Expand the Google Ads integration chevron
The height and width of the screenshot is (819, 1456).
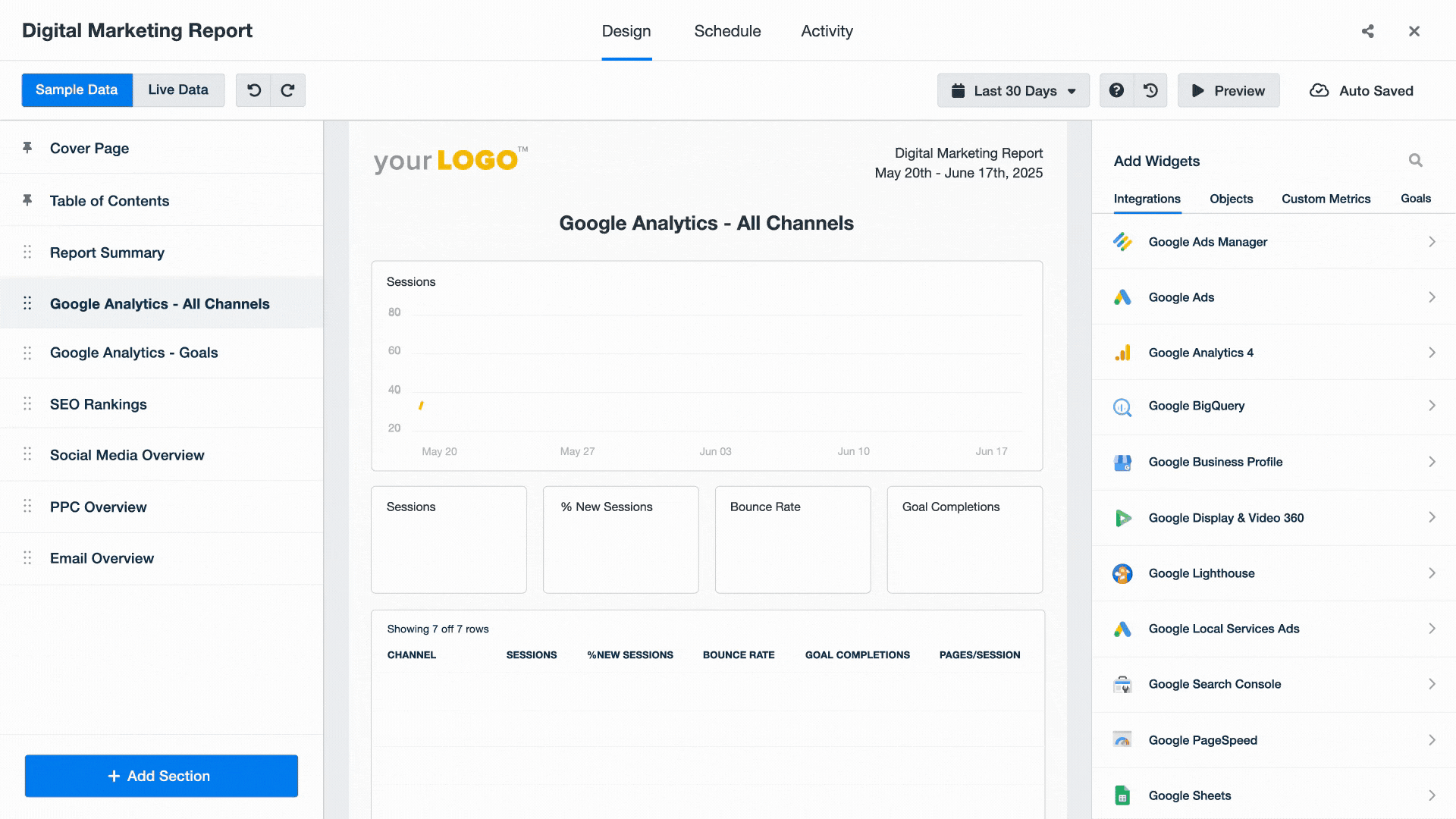coord(1431,297)
